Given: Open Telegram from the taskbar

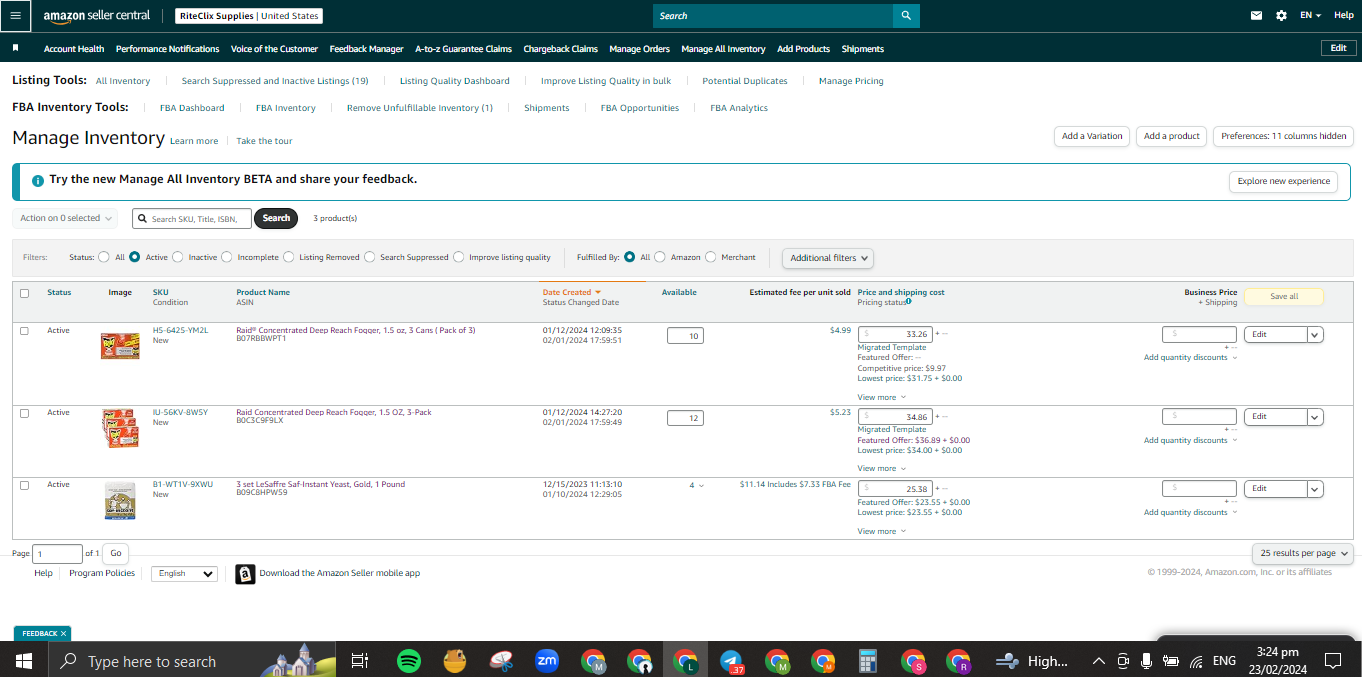Looking at the screenshot, I should pyautogui.click(x=732, y=661).
